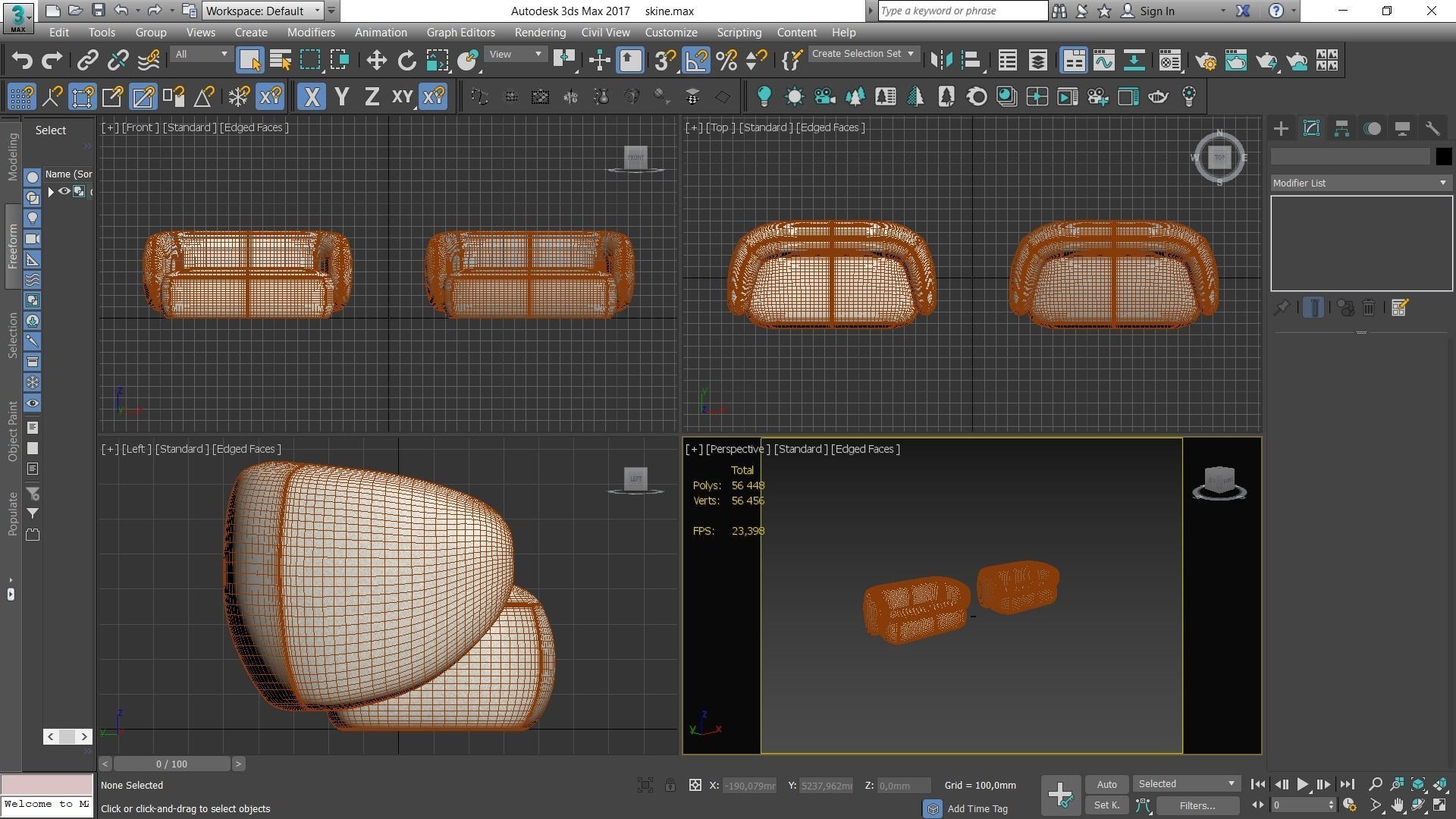Click Sign In link
The height and width of the screenshot is (819, 1456).
[1156, 11]
